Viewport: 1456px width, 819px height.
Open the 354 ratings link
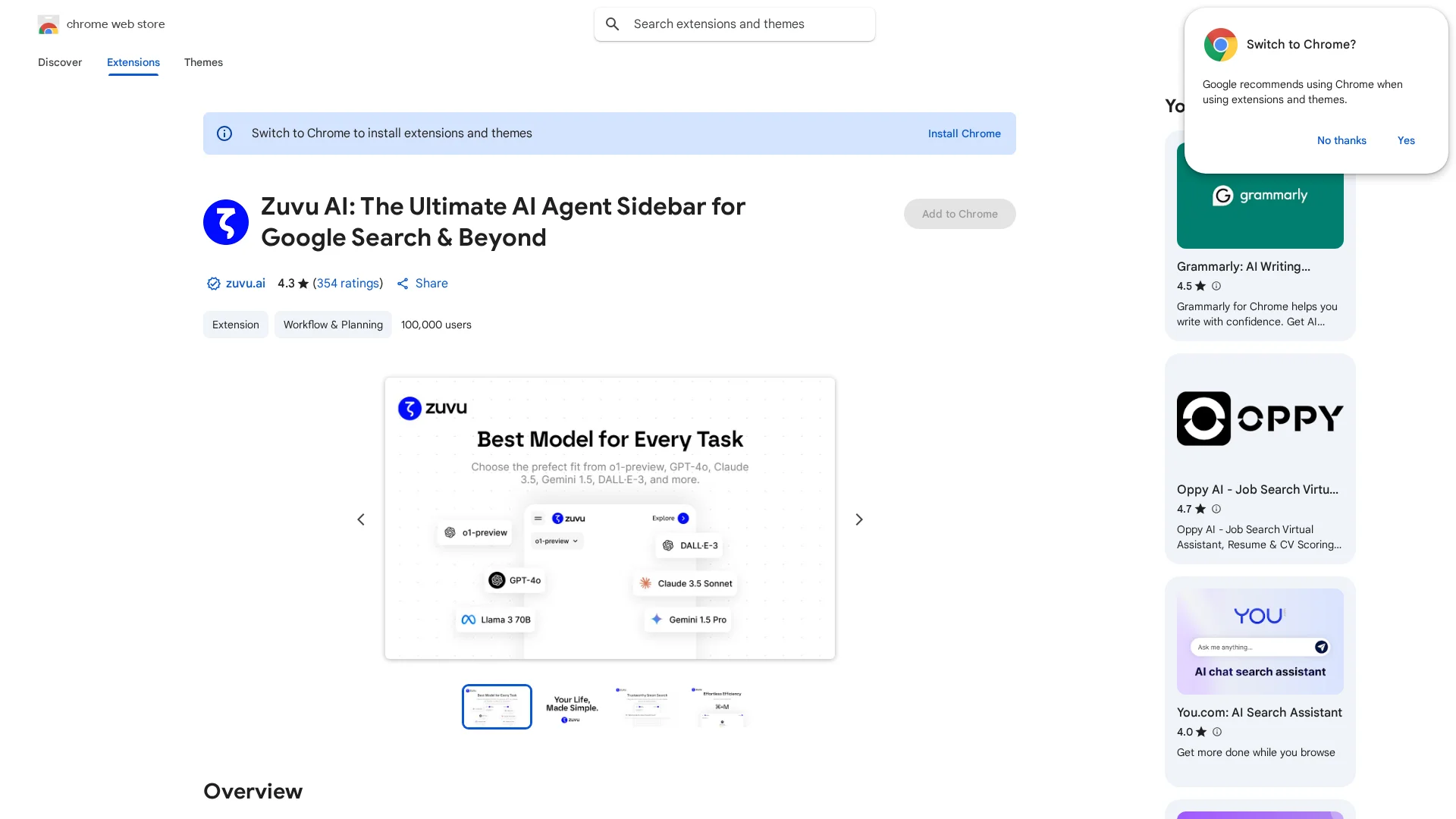click(x=348, y=284)
